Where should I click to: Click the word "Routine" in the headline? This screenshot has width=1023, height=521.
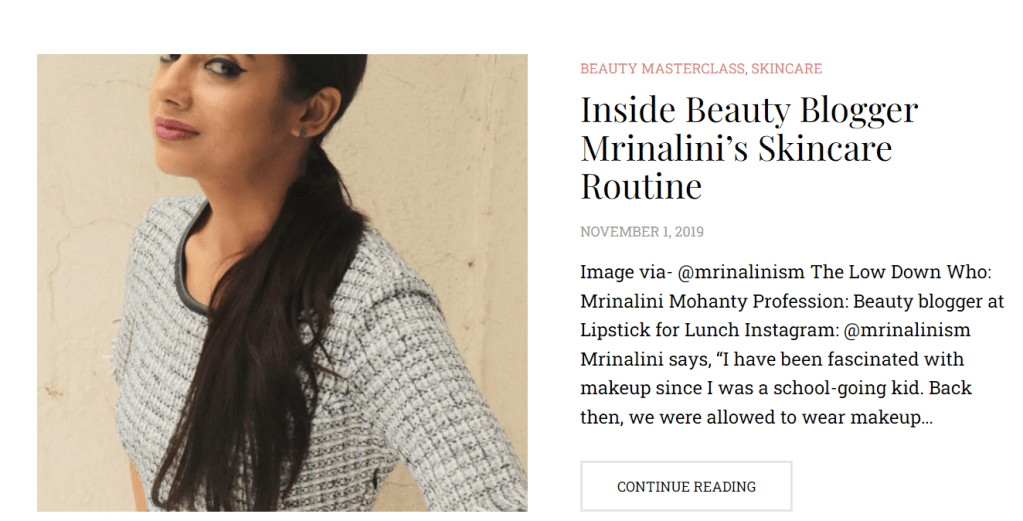click(641, 186)
